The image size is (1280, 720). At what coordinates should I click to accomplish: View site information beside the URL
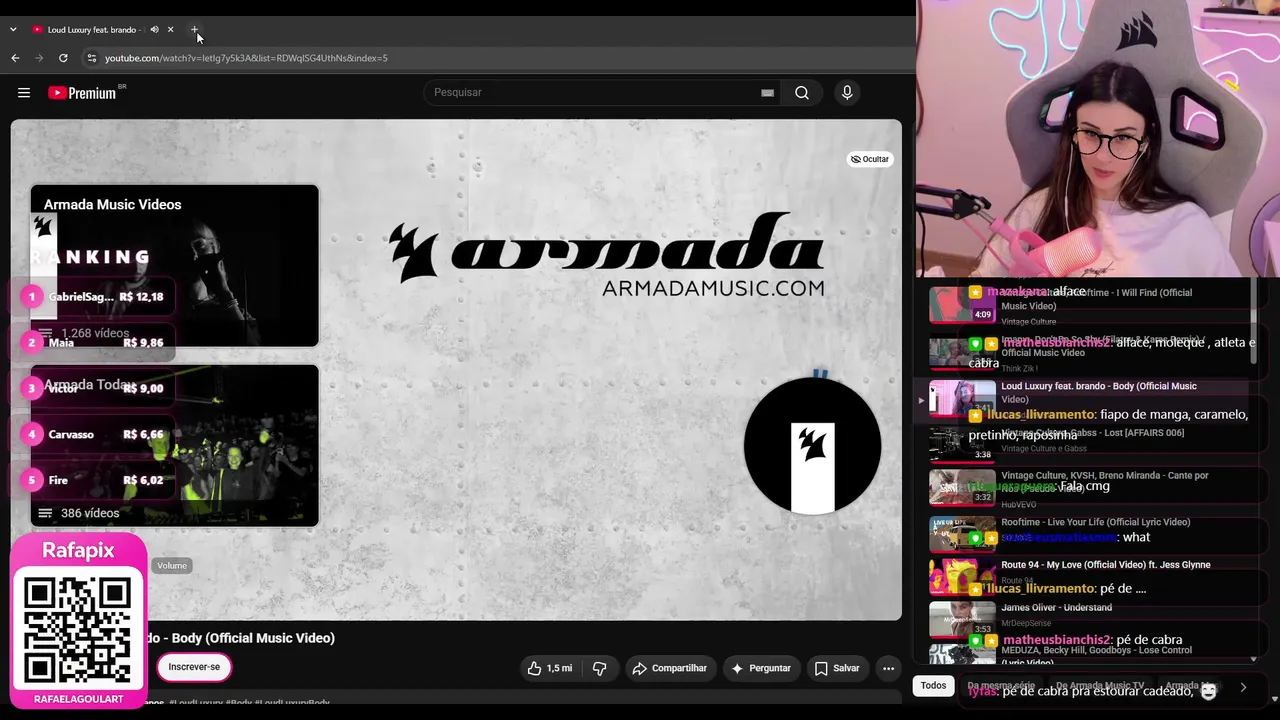tap(92, 58)
